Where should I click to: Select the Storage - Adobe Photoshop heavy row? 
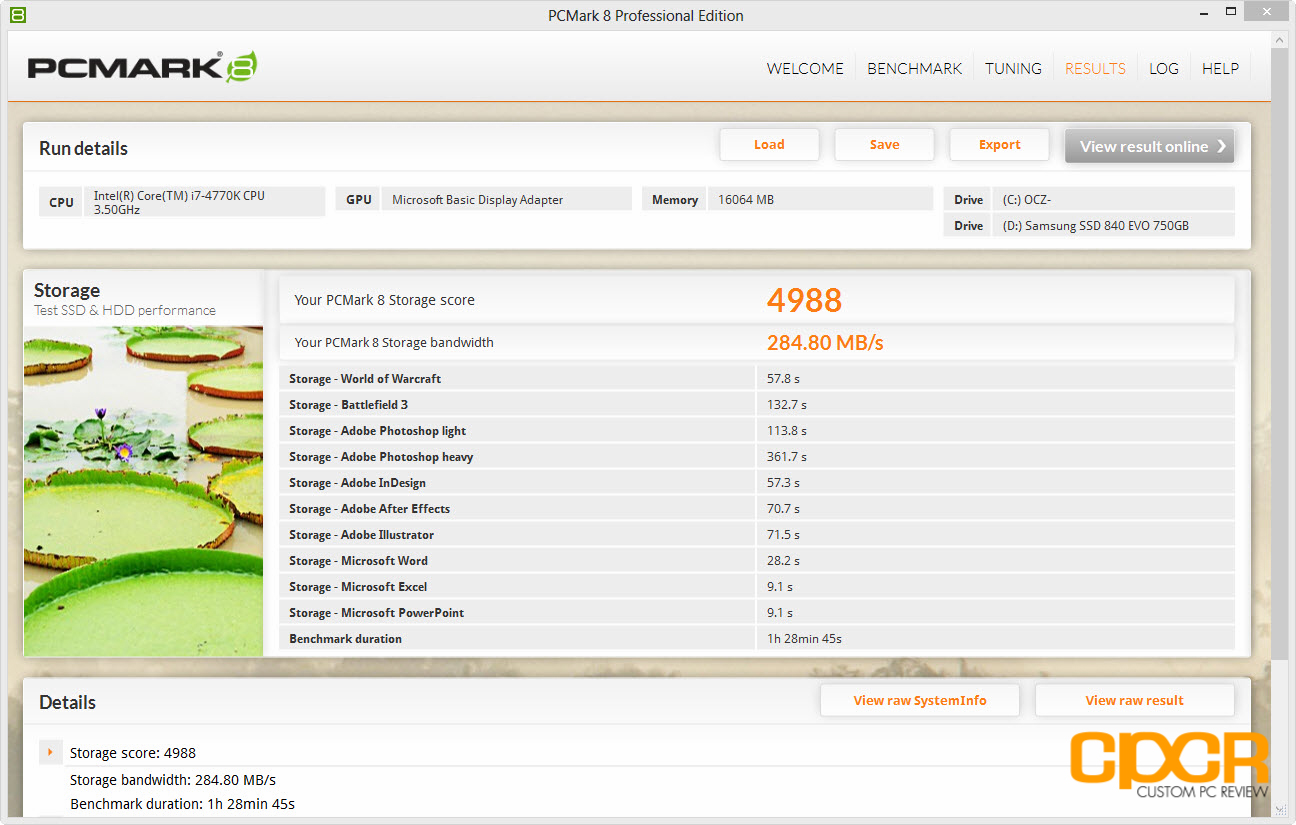[x=757, y=456]
